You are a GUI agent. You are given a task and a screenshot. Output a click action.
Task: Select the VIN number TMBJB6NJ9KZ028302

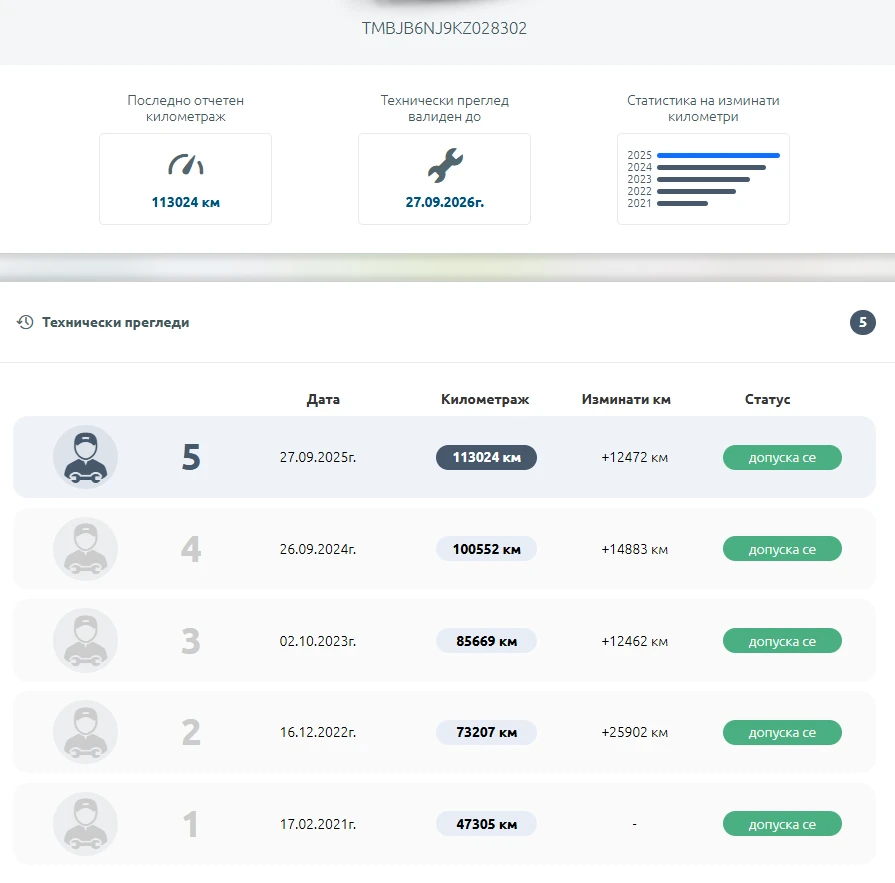pos(444,29)
